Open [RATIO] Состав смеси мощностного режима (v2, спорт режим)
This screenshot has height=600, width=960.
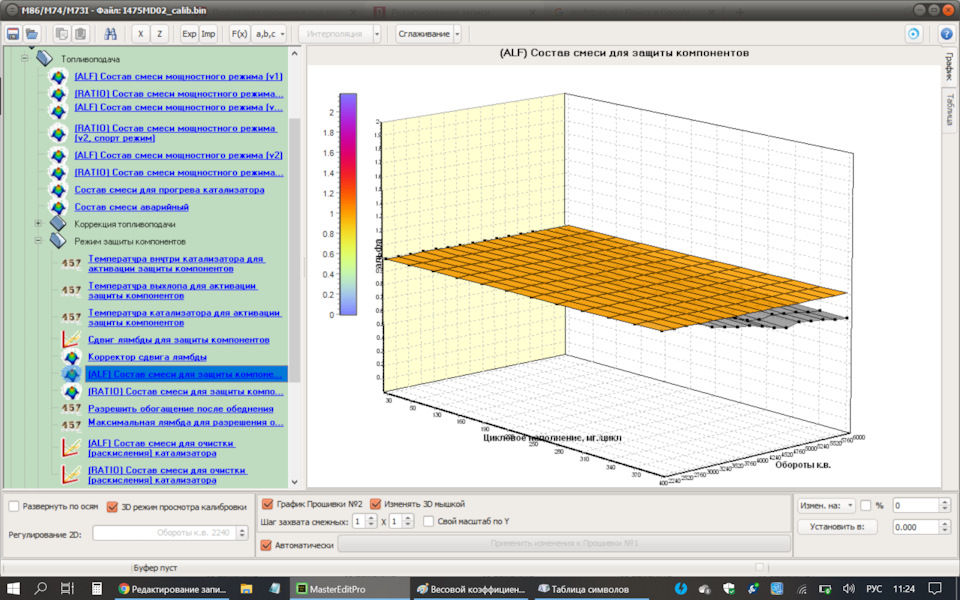(175, 133)
